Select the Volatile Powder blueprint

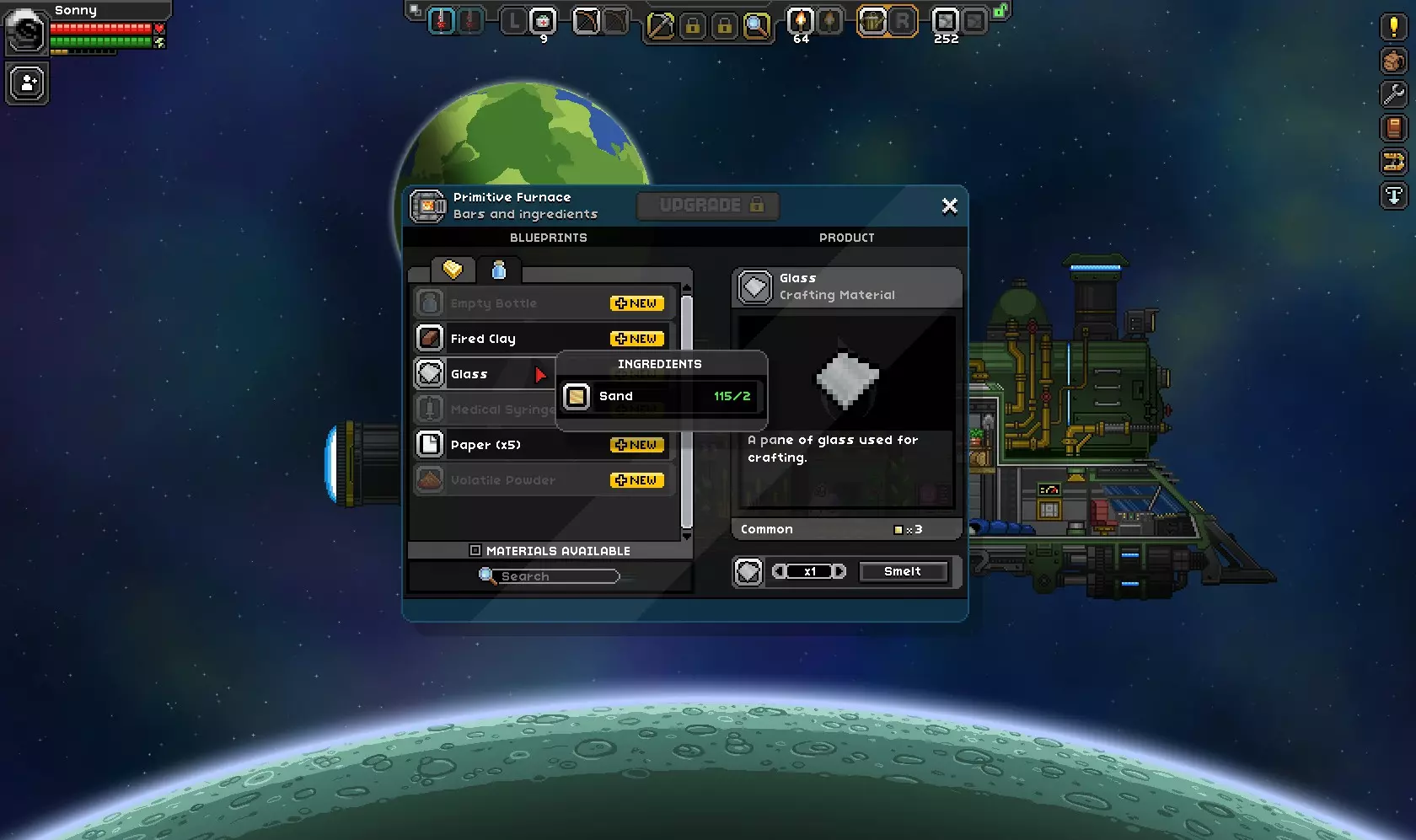(544, 480)
